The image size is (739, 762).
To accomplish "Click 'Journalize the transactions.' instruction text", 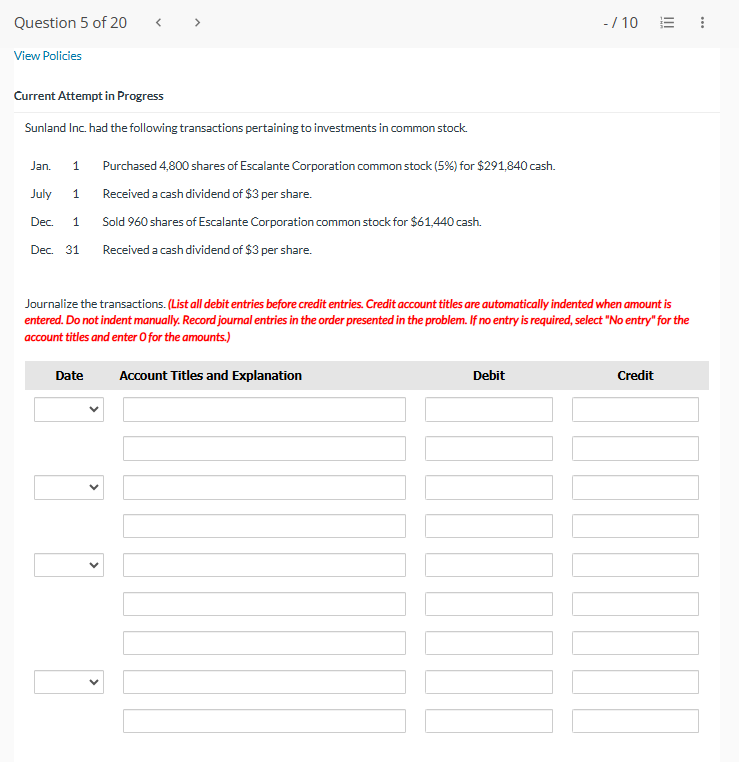I will pyautogui.click(x=95, y=304).
